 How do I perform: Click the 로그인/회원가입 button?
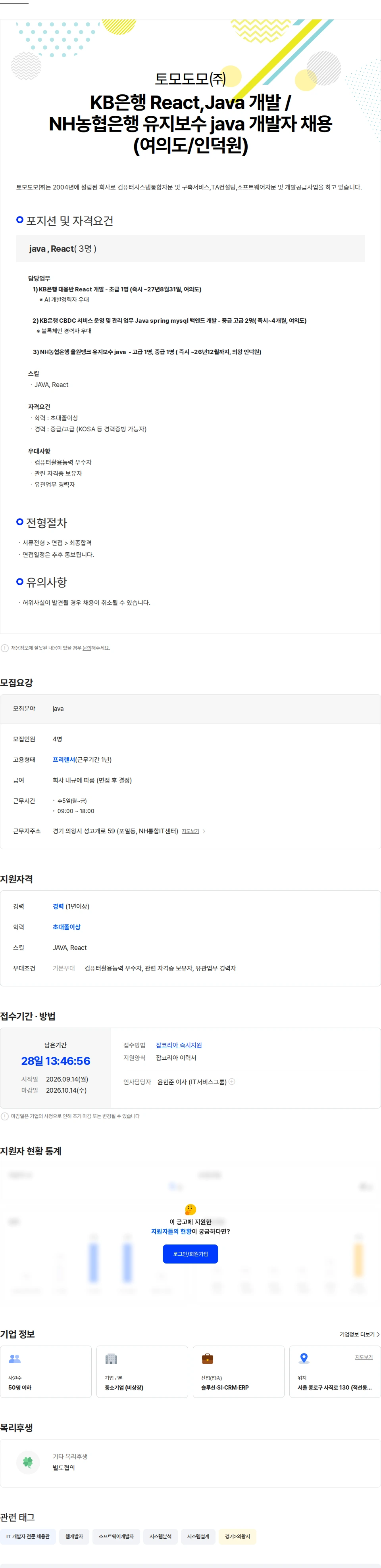click(190, 1253)
